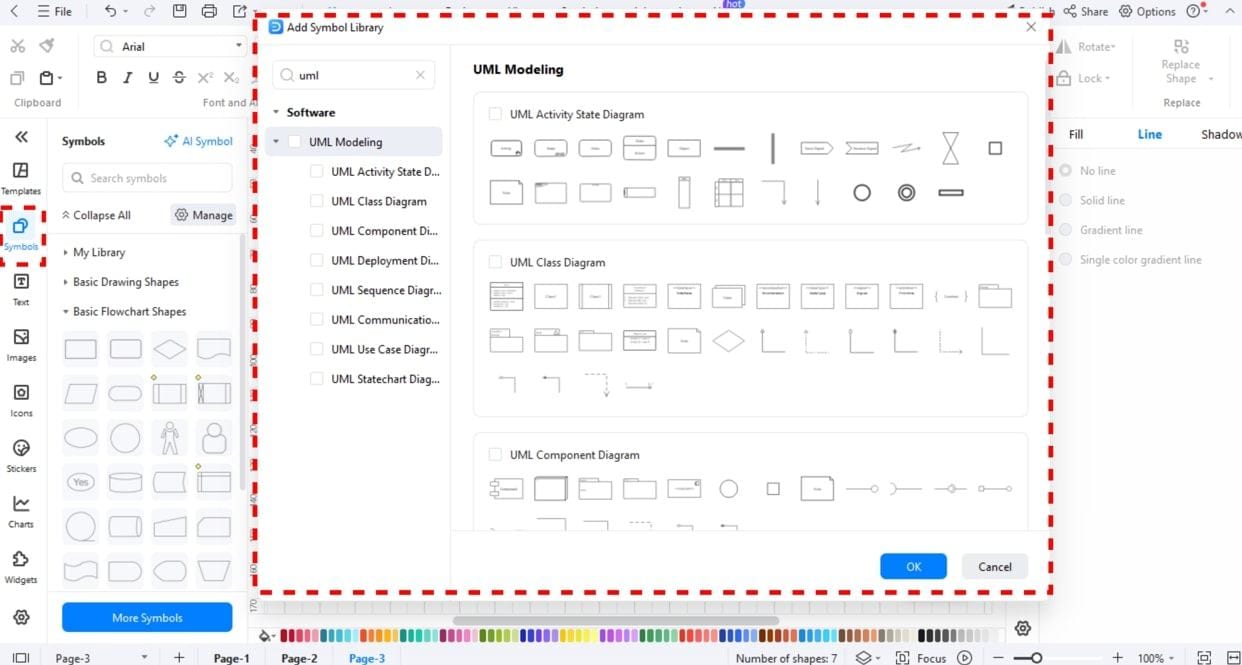Check UML Deployment Di... in the tree
This screenshot has width=1242, height=665.
(317, 261)
